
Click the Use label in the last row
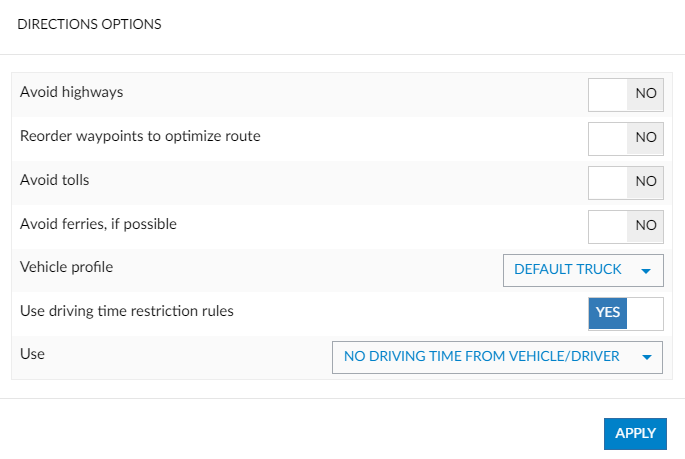(x=33, y=354)
